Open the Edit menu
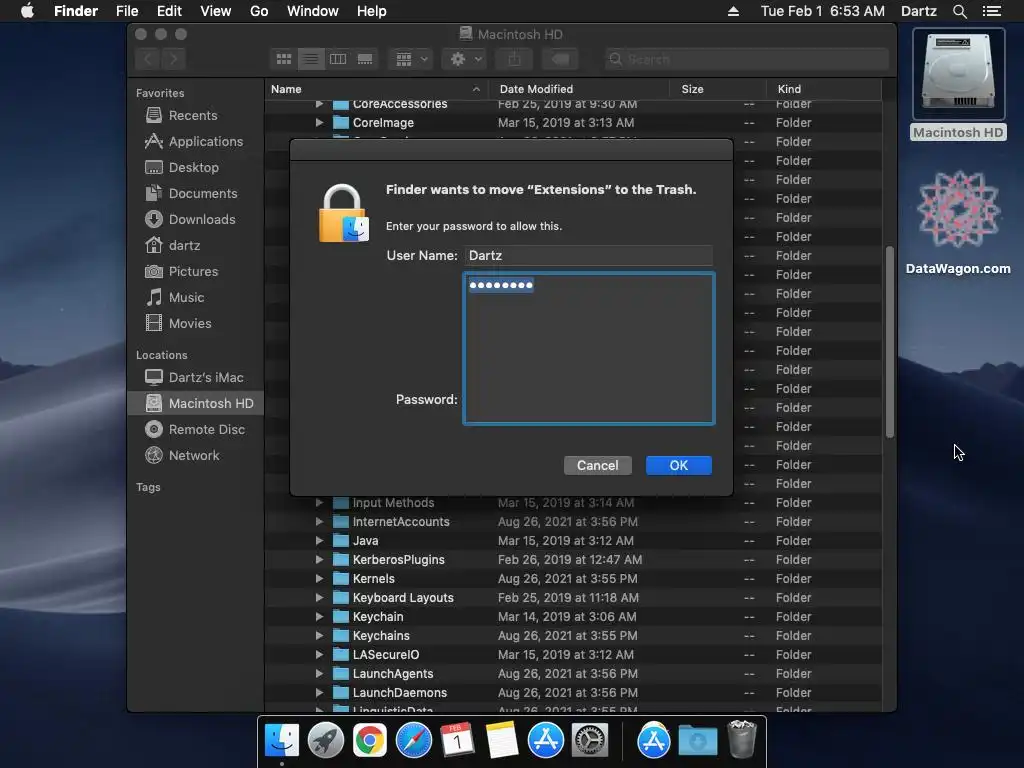 click(169, 11)
